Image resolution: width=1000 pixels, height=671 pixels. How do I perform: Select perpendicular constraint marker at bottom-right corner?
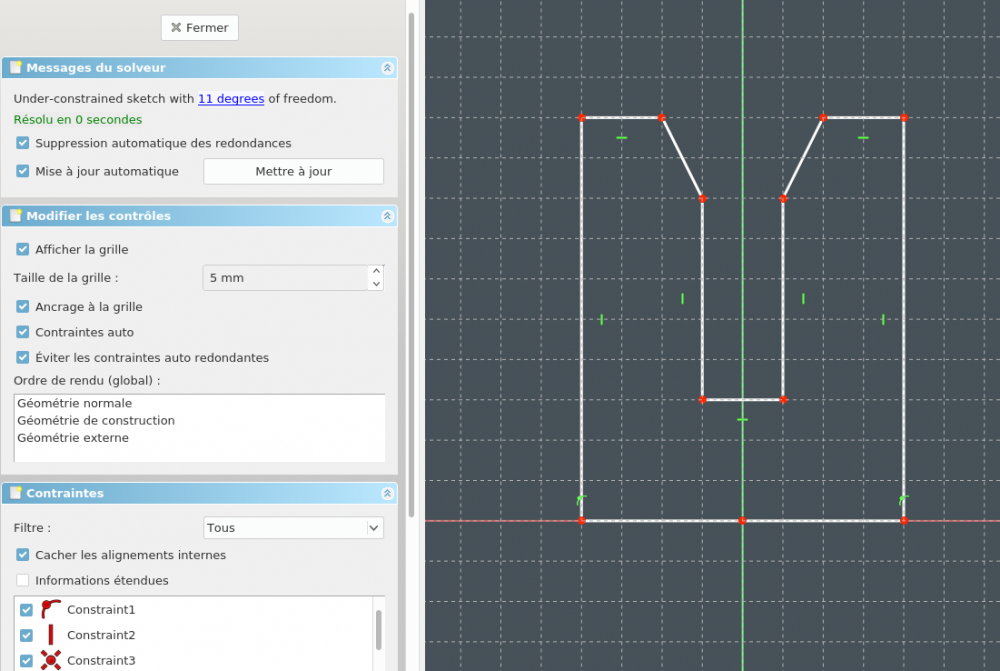coord(903,500)
